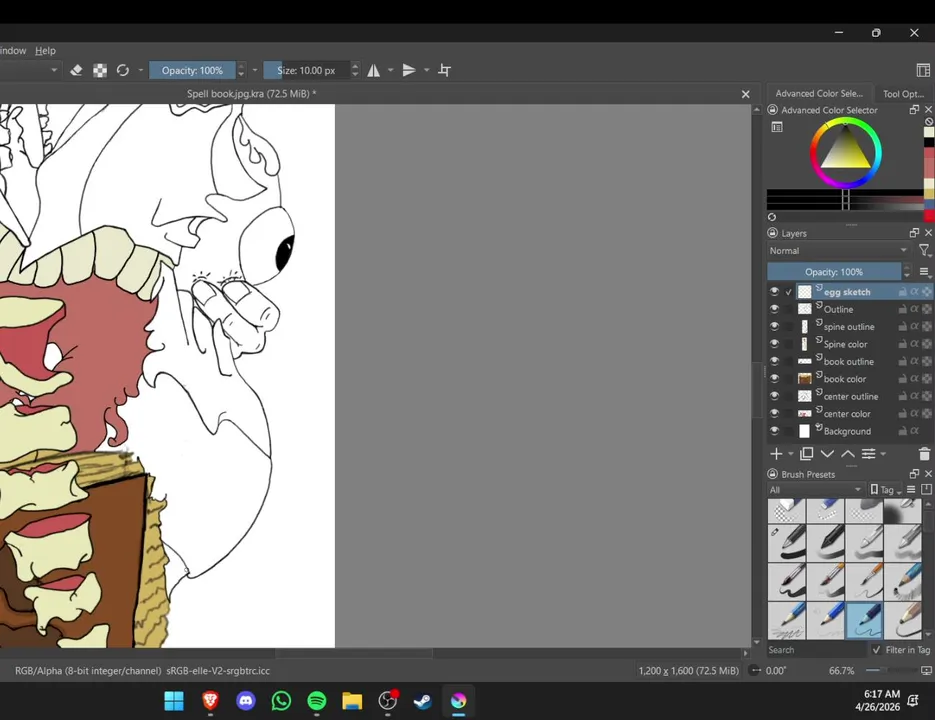The height and width of the screenshot is (720, 935).
Task: Click the clear color history icon
Action: (929, 122)
